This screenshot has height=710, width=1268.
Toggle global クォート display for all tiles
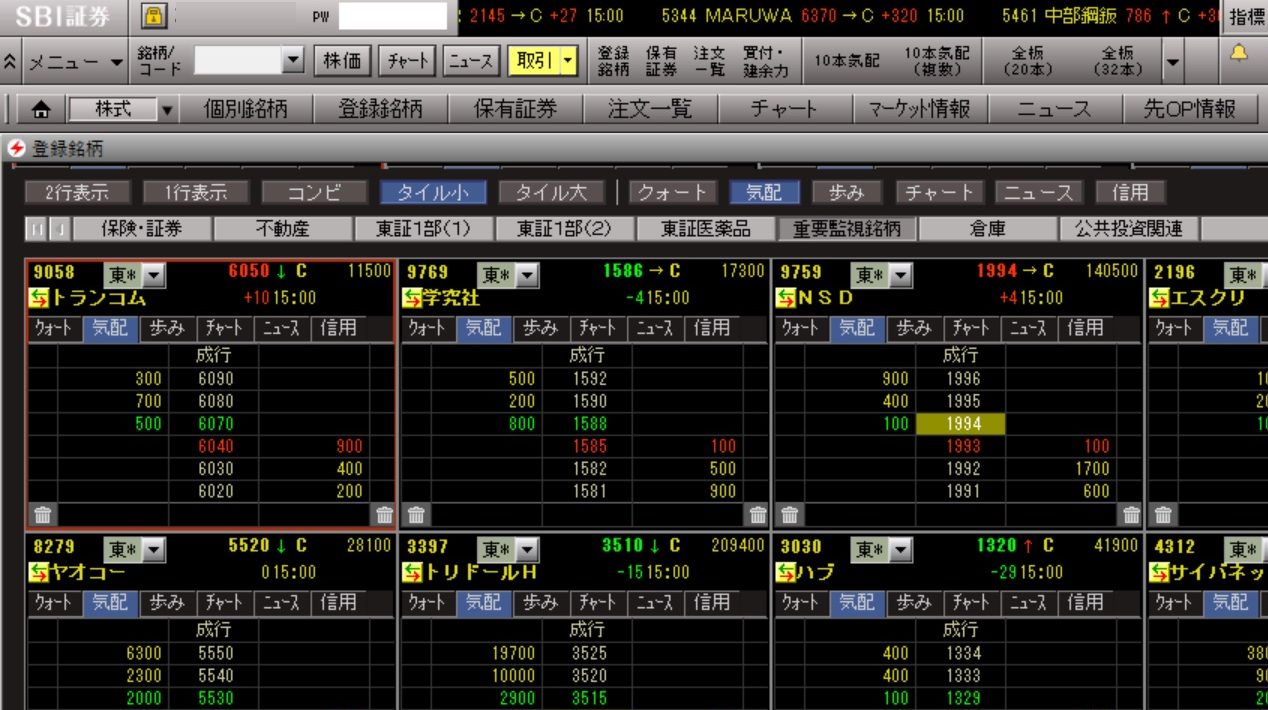673,192
